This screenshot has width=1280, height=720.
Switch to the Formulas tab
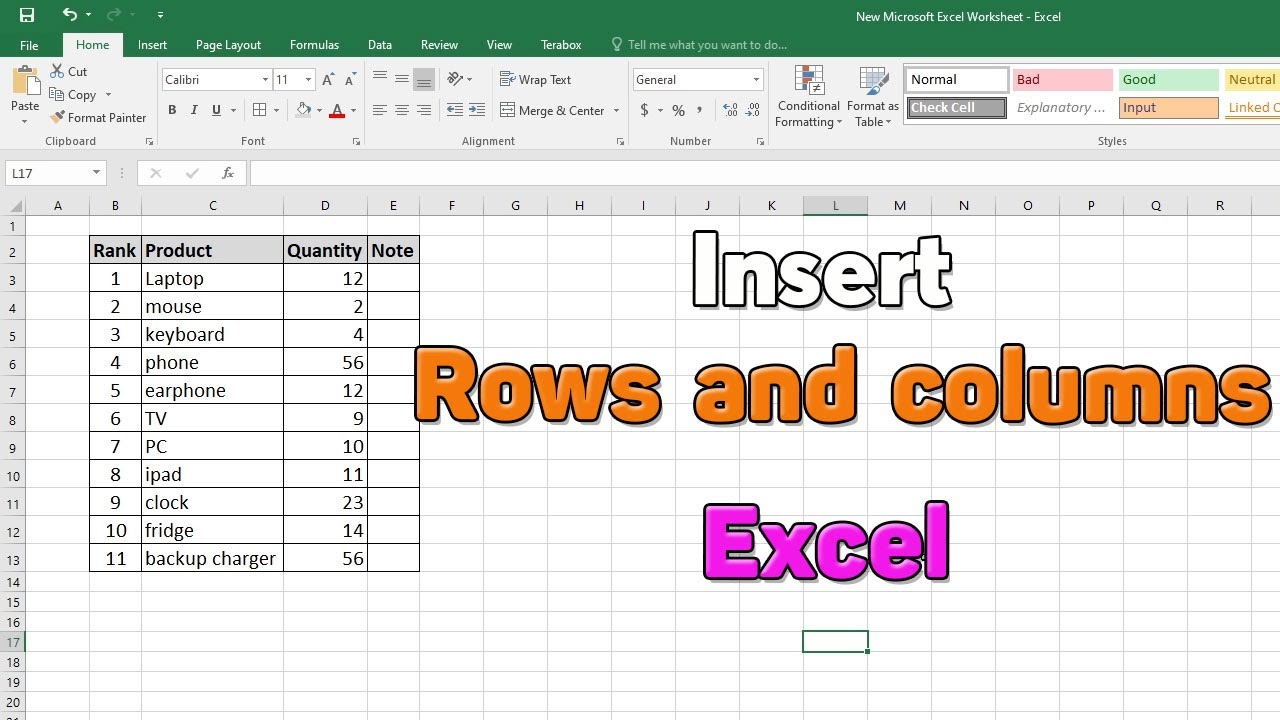coord(314,45)
